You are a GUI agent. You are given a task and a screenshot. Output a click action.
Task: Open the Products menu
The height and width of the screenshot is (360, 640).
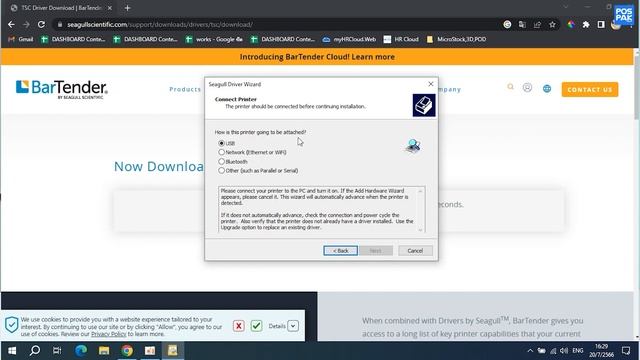click(x=185, y=89)
